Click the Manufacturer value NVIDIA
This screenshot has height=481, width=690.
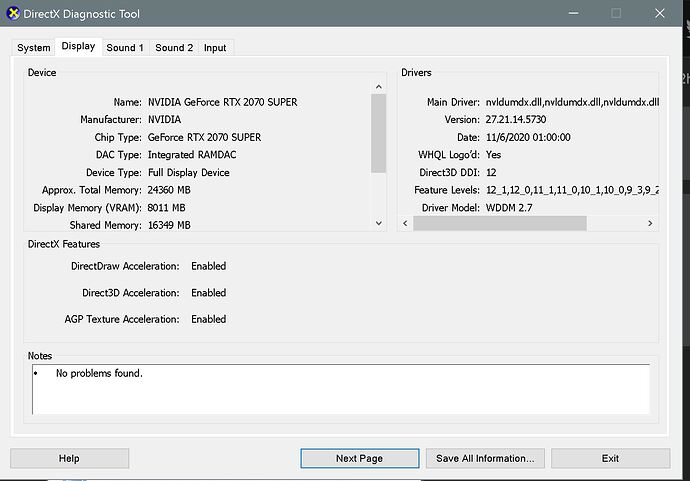pos(165,120)
